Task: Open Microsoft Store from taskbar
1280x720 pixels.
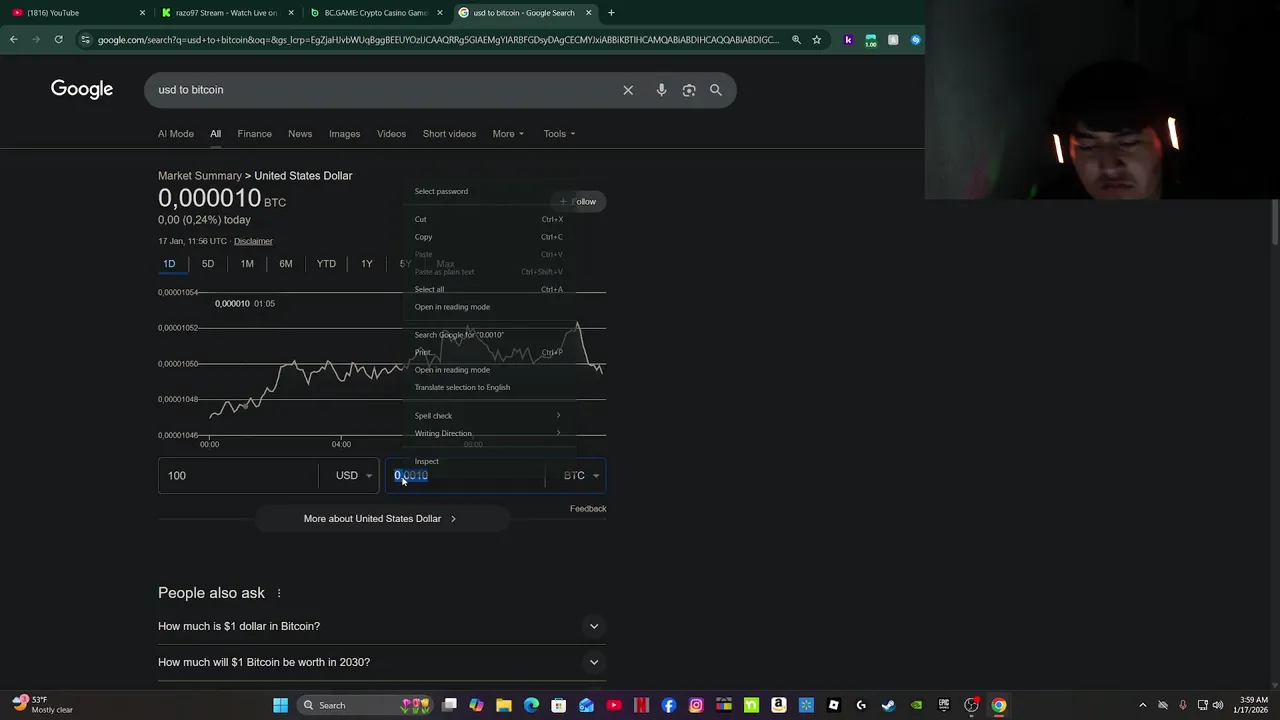Action: tap(559, 705)
